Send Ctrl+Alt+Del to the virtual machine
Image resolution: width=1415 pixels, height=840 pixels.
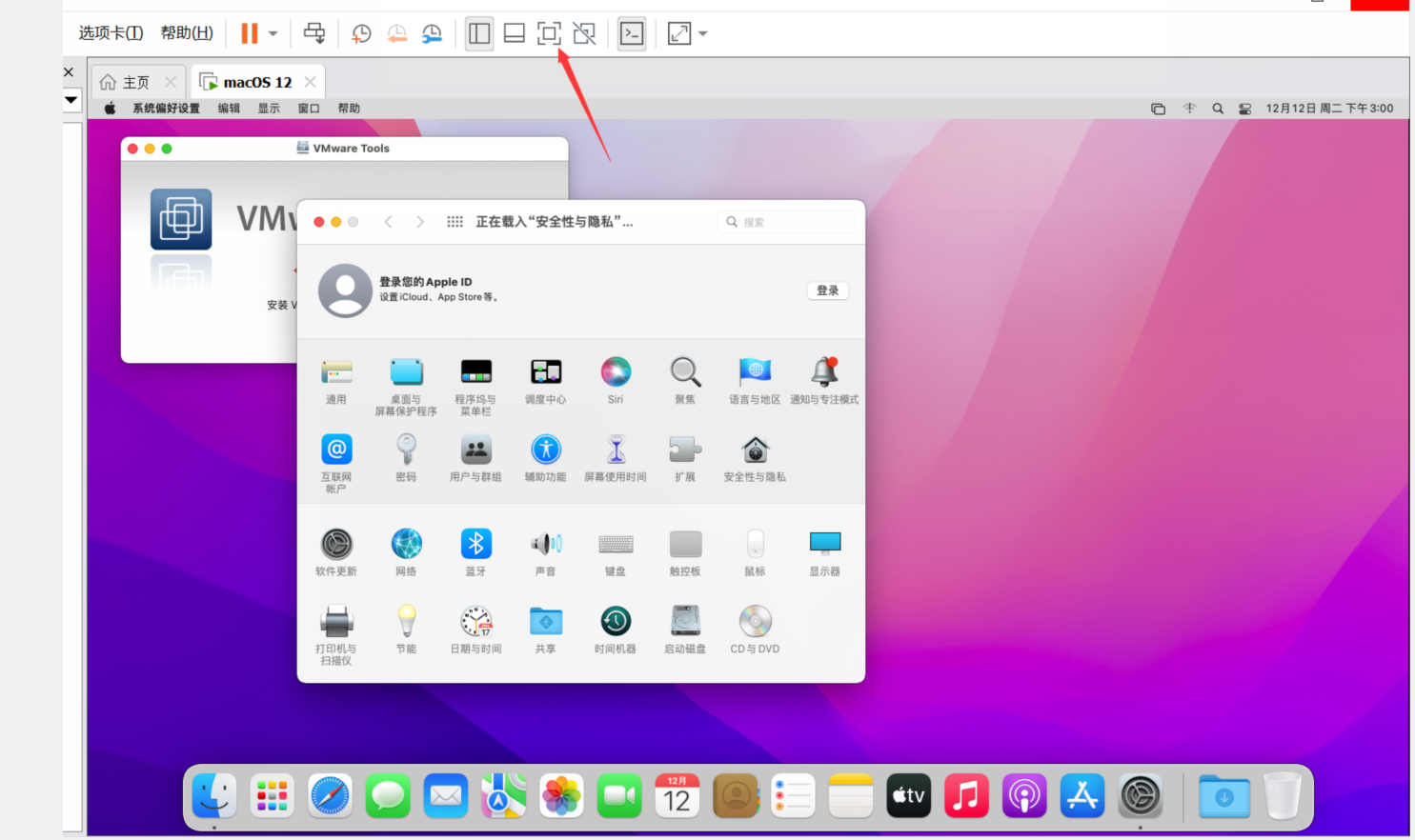tap(314, 33)
